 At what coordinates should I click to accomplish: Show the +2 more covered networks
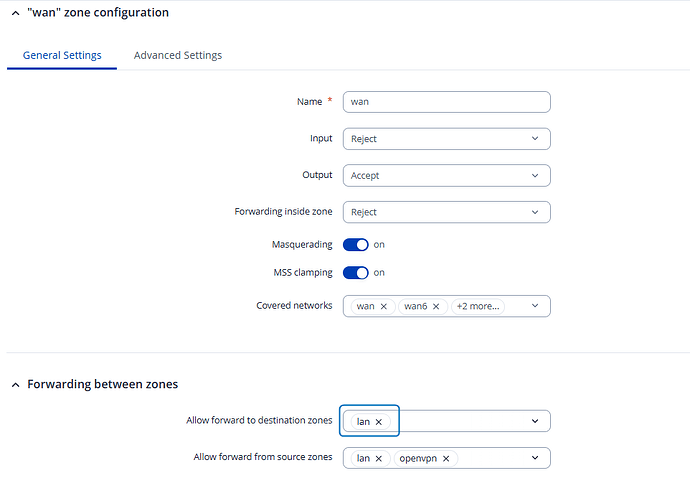[x=477, y=306]
